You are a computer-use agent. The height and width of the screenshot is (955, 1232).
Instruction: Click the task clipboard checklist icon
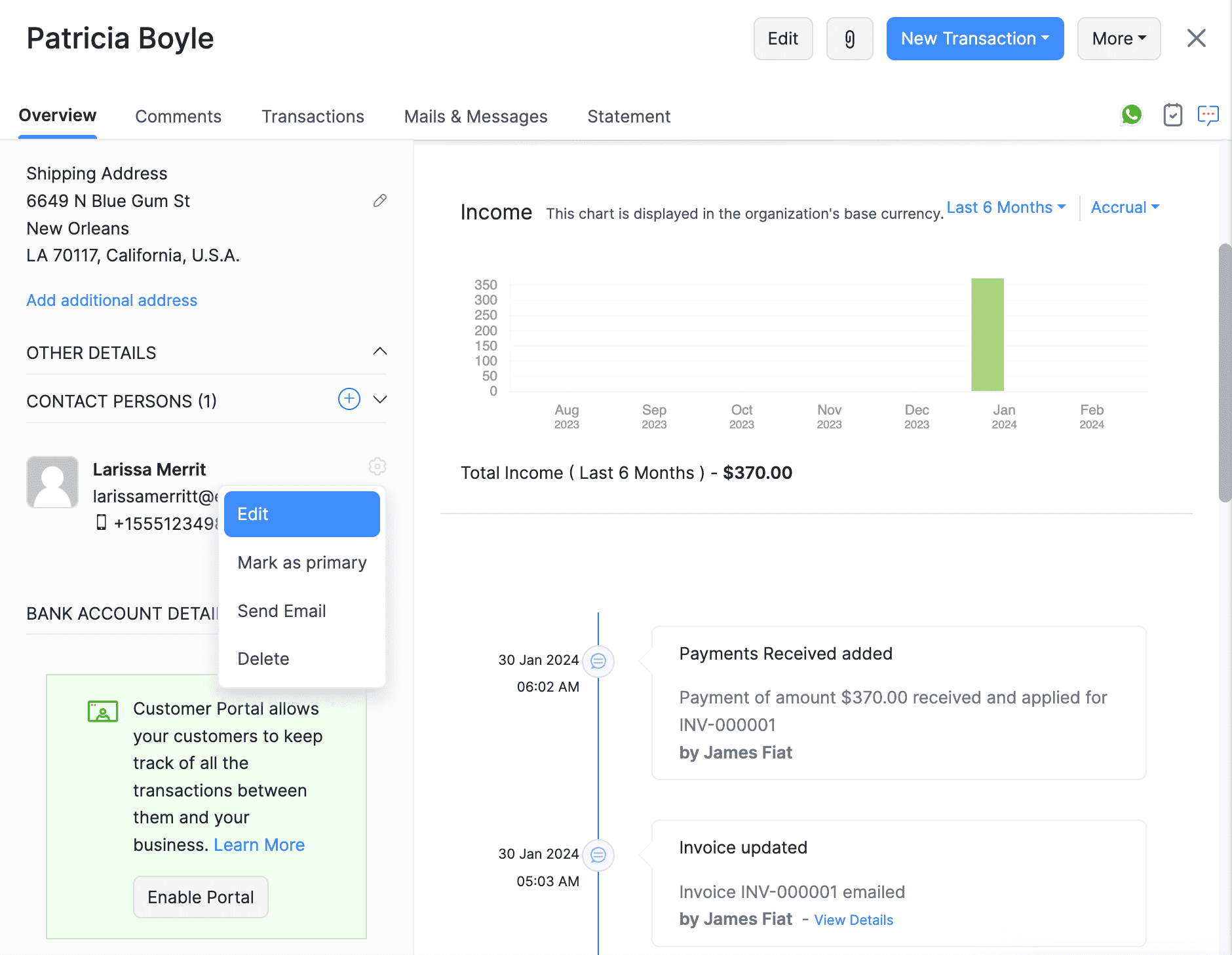tap(1172, 115)
